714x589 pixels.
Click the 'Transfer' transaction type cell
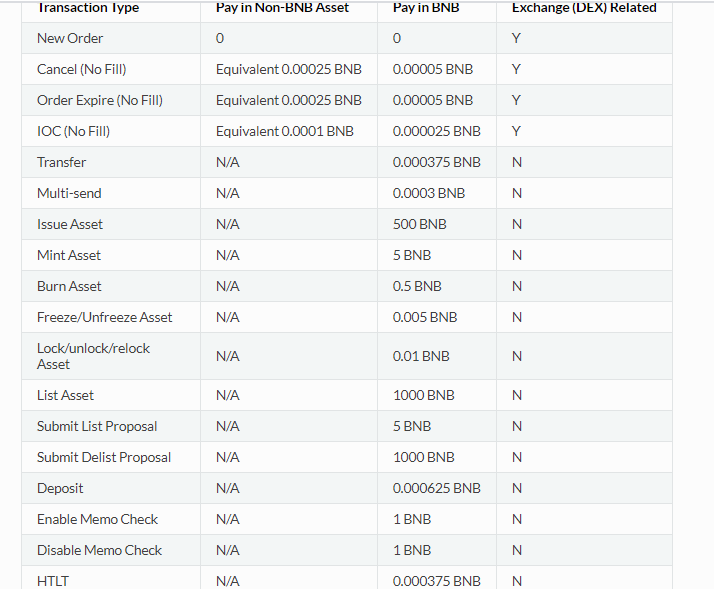click(x=61, y=162)
